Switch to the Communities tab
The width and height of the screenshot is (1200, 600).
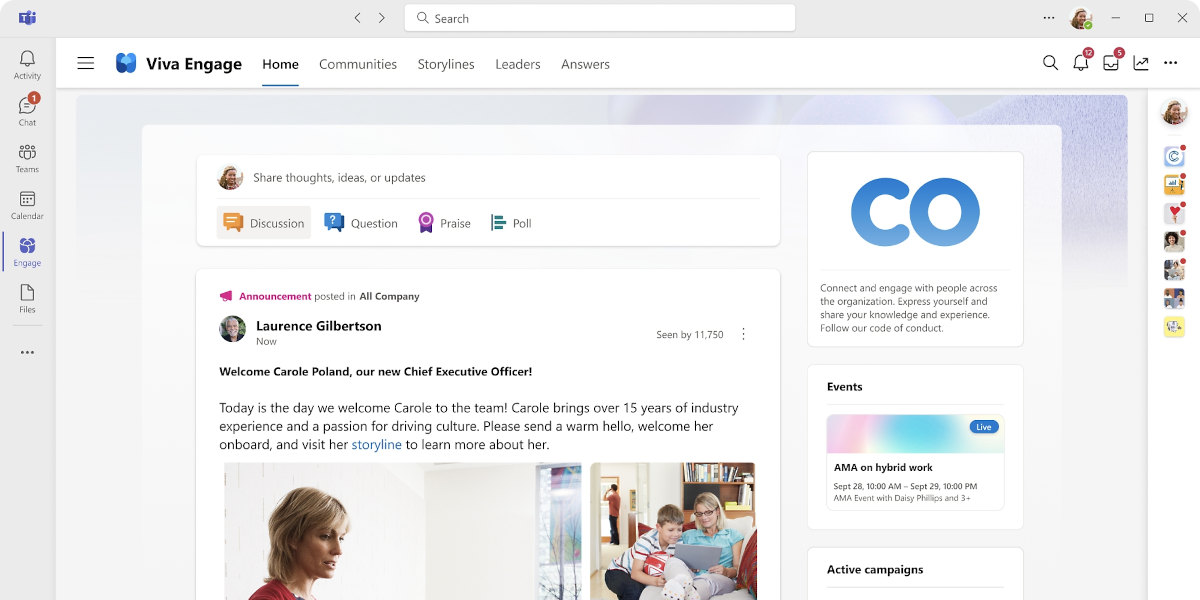[x=358, y=64]
